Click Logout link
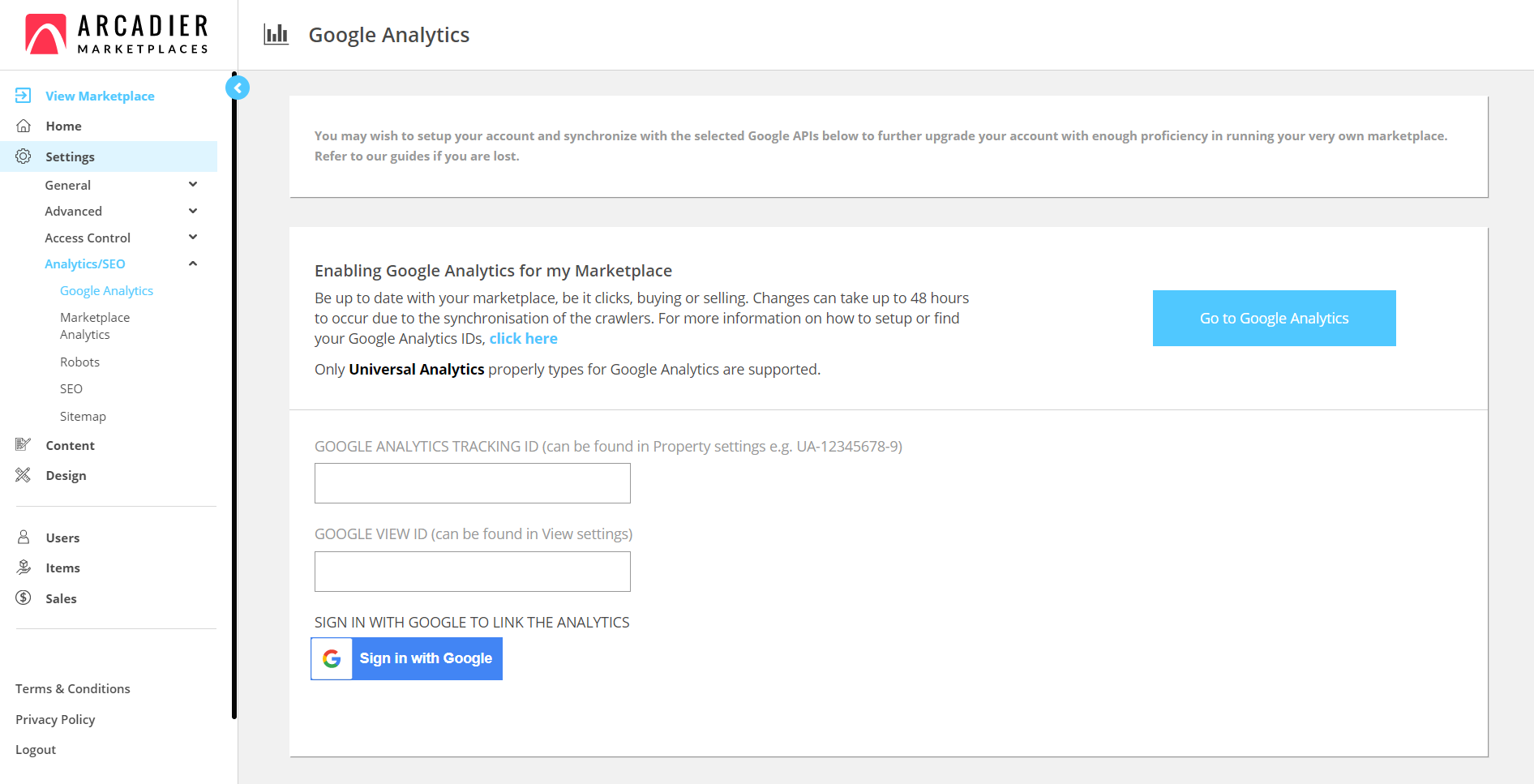The image size is (1534, 784). point(36,749)
